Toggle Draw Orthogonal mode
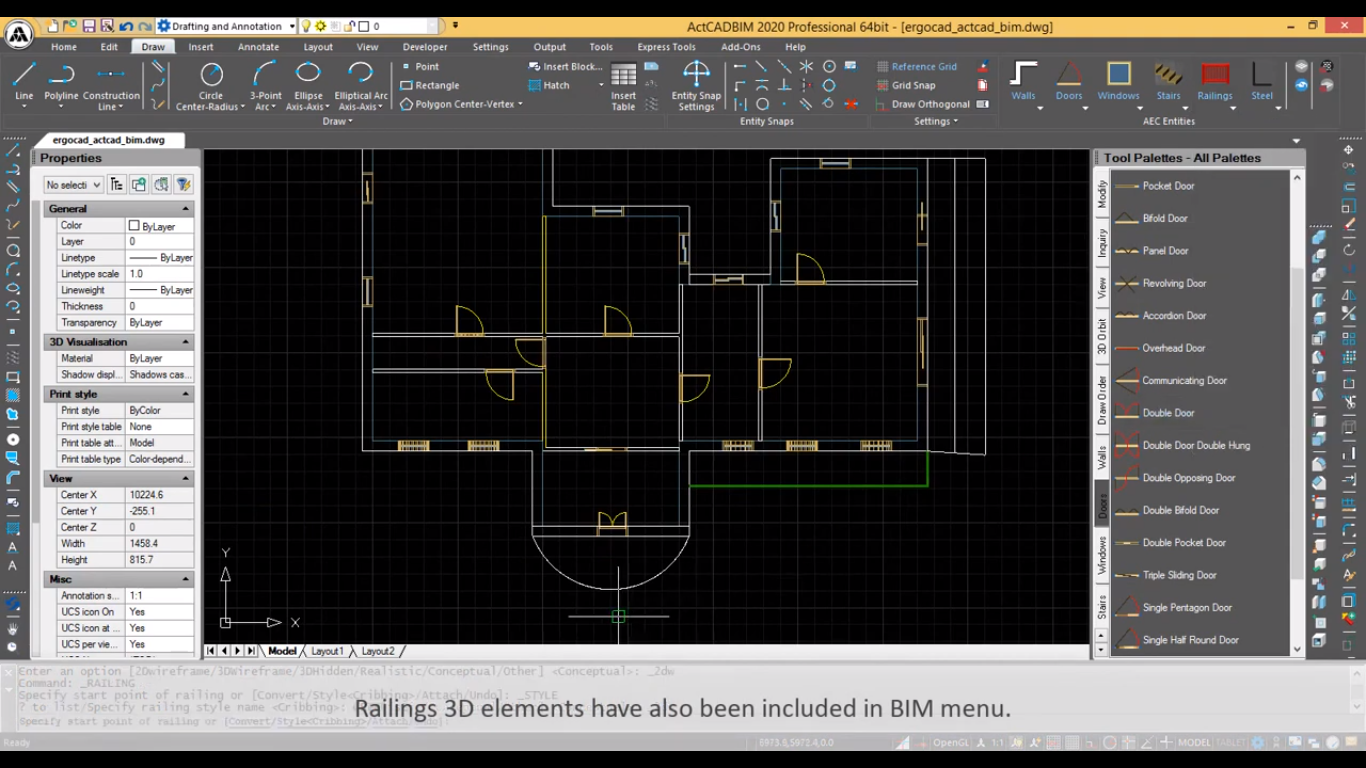Image resolution: width=1366 pixels, height=768 pixels. [923, 104]
